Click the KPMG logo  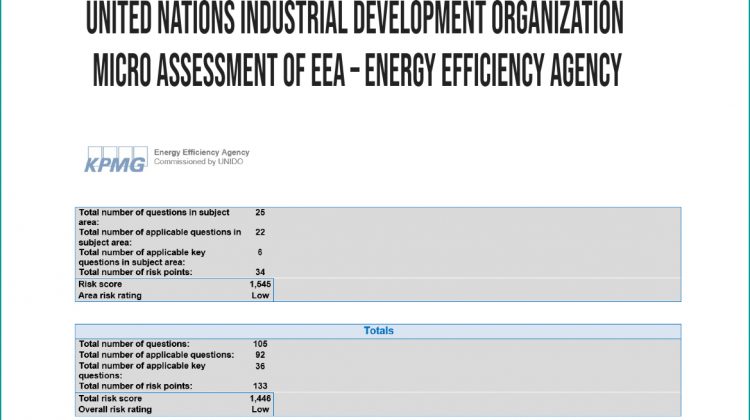click(x=116, y=159)
